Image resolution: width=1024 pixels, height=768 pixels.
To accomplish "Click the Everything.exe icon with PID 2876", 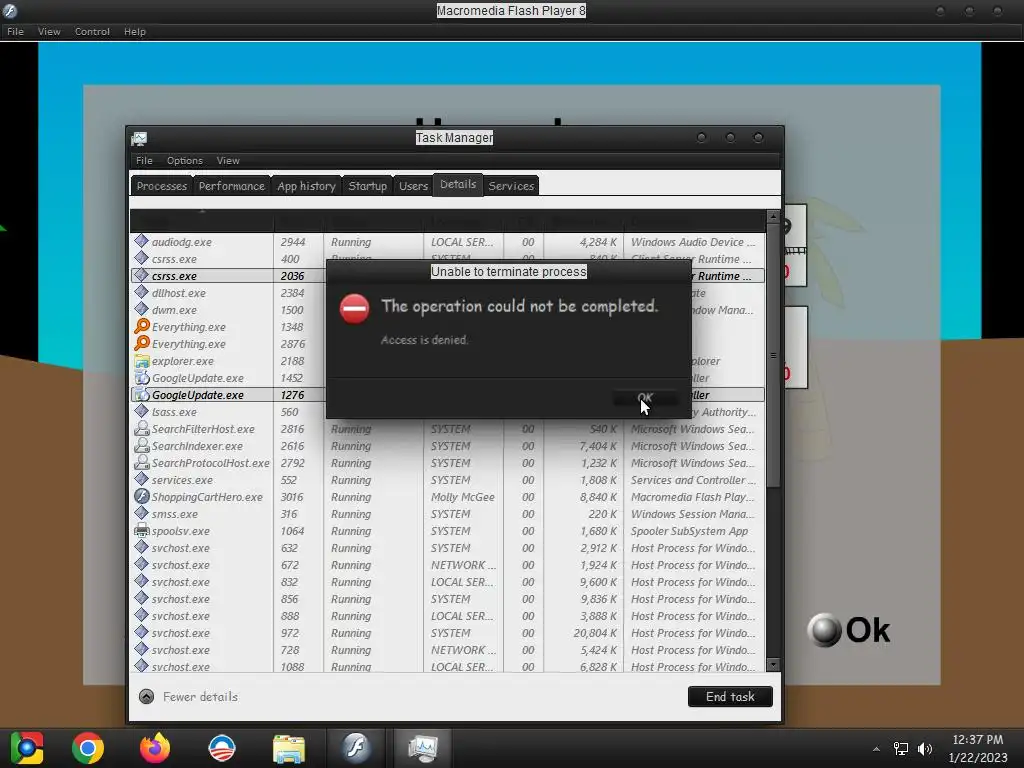I will tap(141, 343).
